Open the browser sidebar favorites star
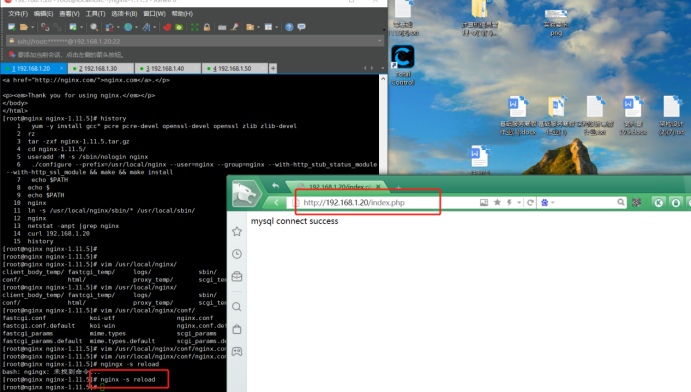691x392 pixels. pos(237,231)
